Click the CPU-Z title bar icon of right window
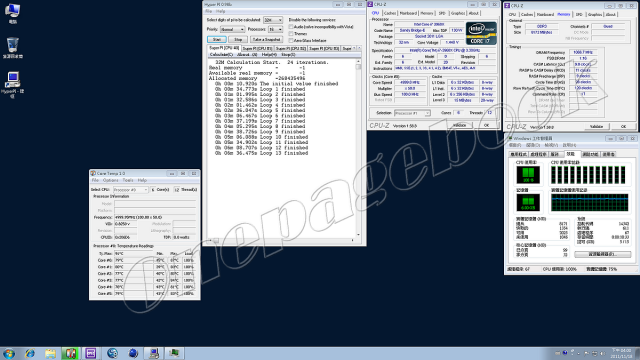This screenshot has width=640, height=360. (507, 6)
